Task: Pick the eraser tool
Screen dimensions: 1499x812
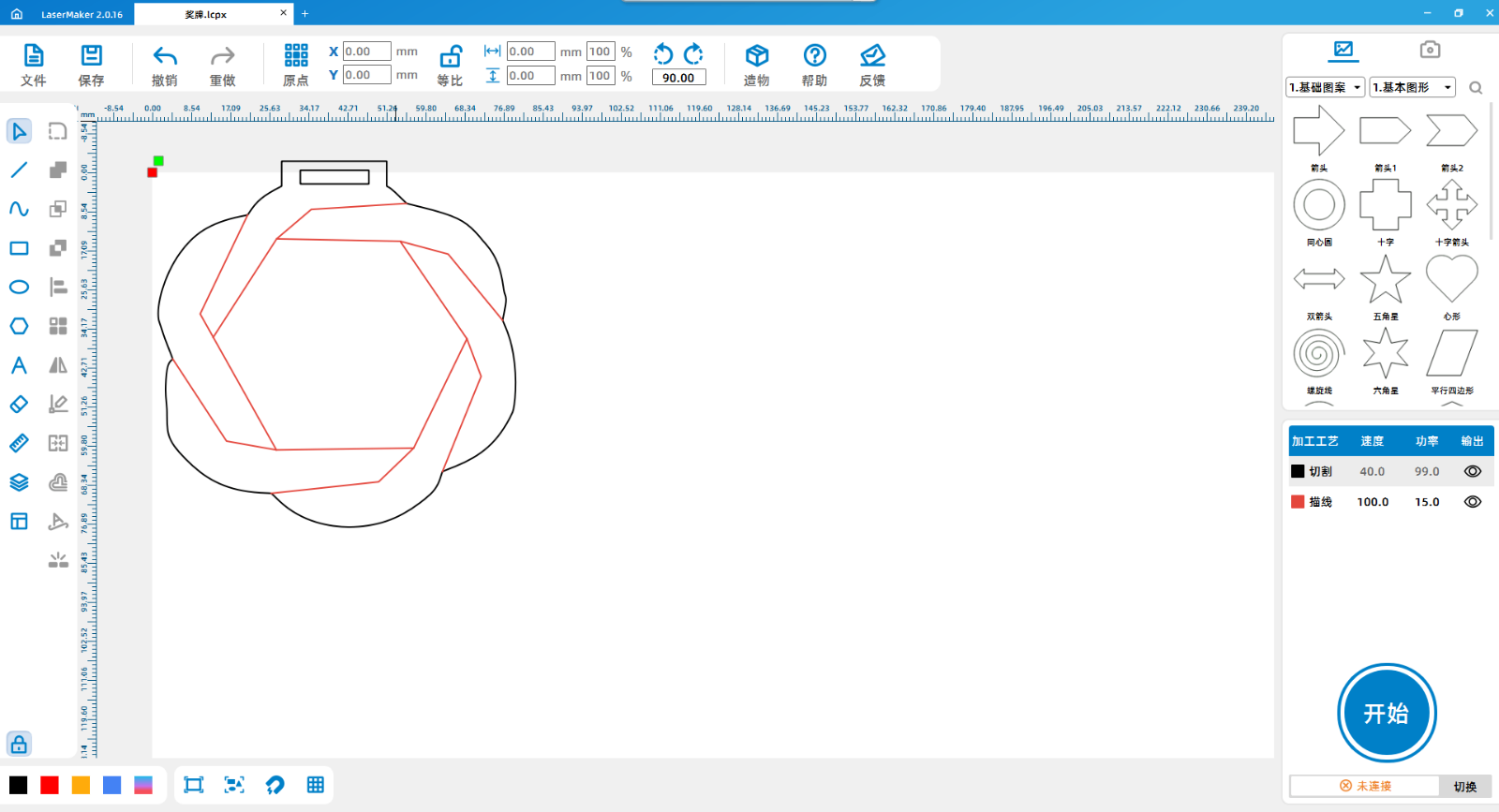Action: click(x=19, y=405)
